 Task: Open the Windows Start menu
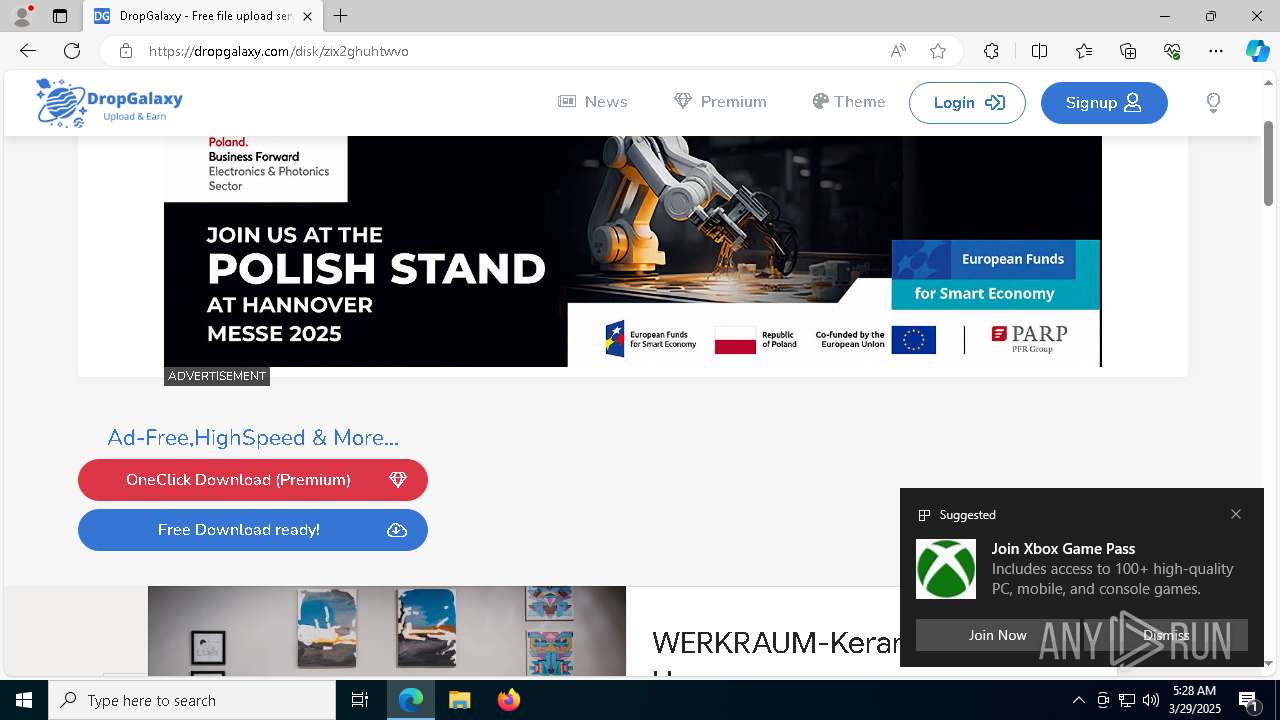click(x=24, y=700)
